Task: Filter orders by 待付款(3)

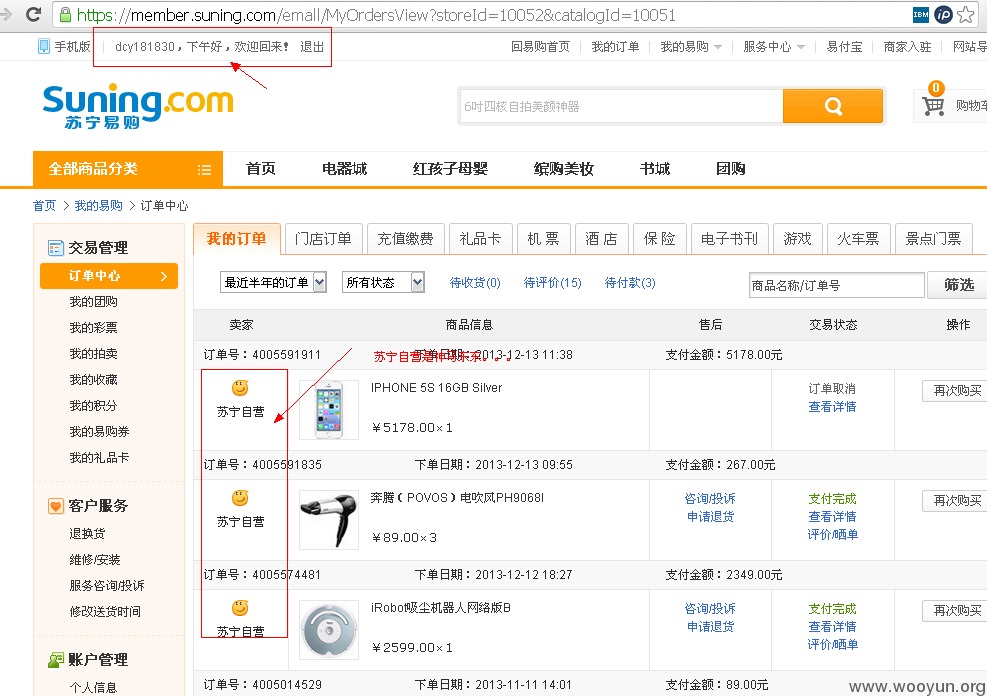Action: click(x=629, y=283)
